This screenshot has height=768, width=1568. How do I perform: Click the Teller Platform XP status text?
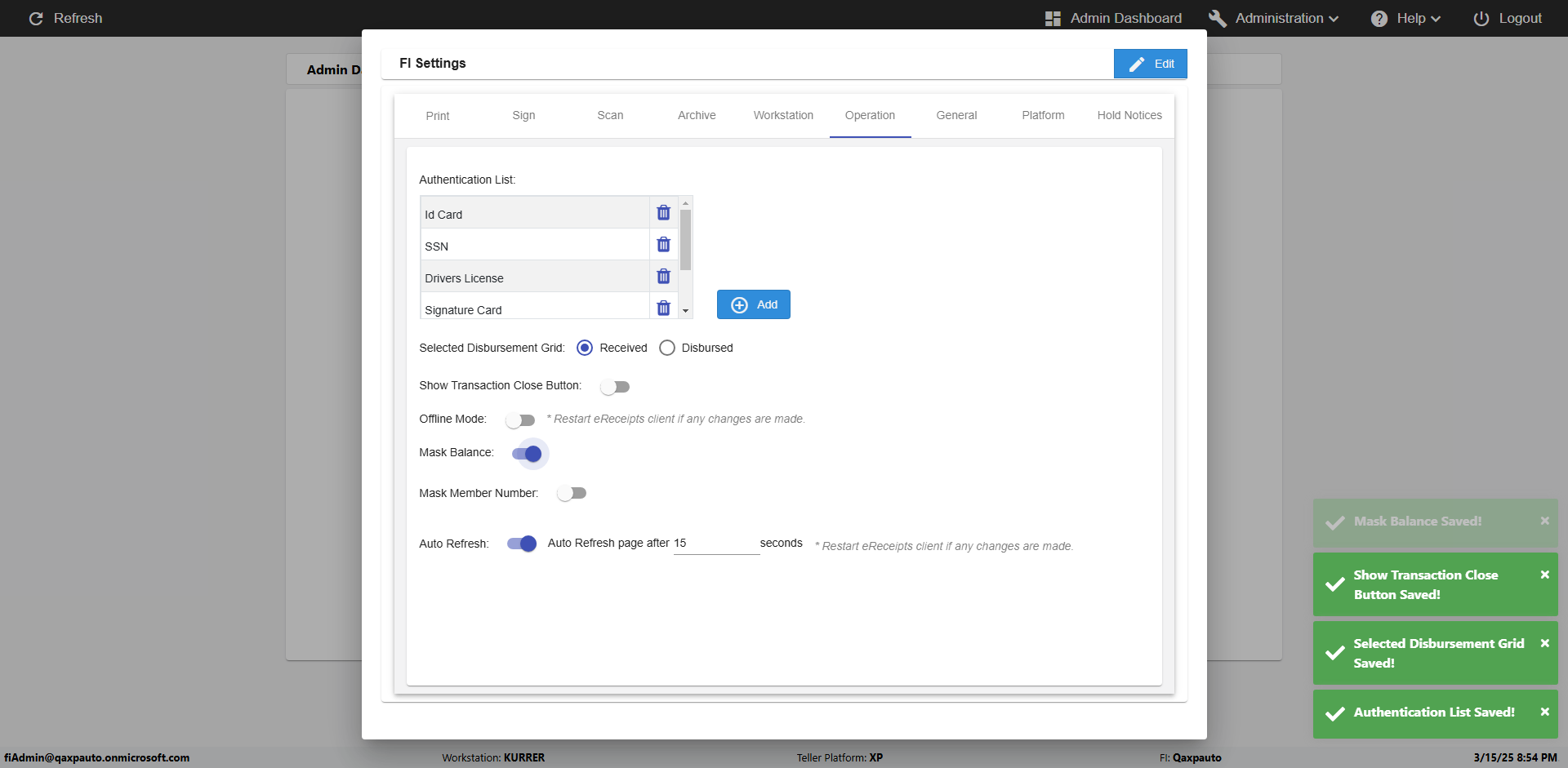(840, 757)
